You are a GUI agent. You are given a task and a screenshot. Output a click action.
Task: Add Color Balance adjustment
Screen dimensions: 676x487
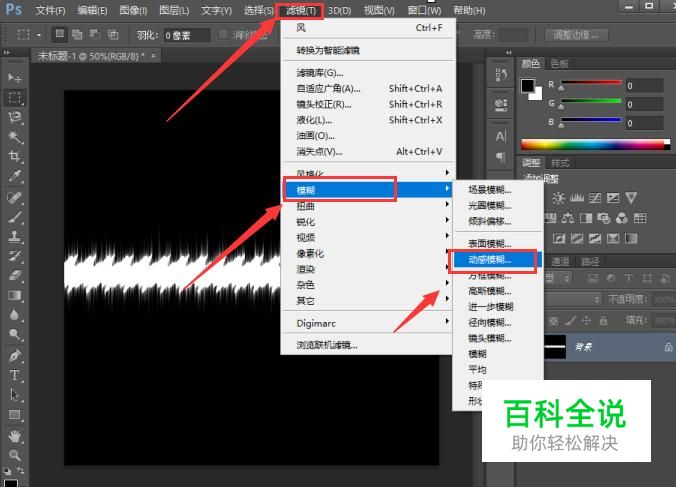(x=567, y=218)
